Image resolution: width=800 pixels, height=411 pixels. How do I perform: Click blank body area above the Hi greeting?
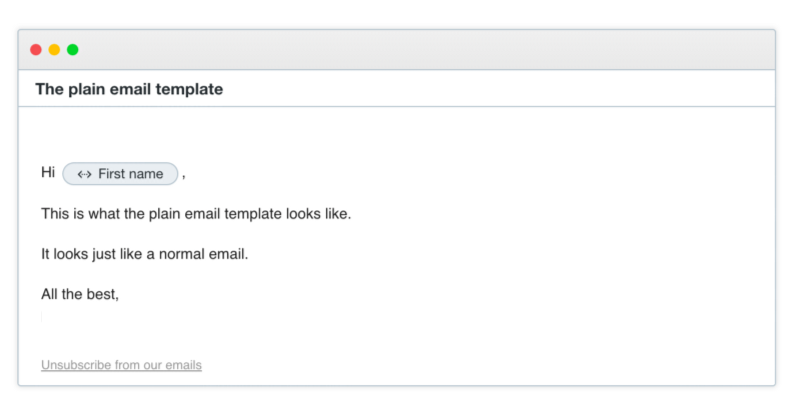tap(397, 134)
